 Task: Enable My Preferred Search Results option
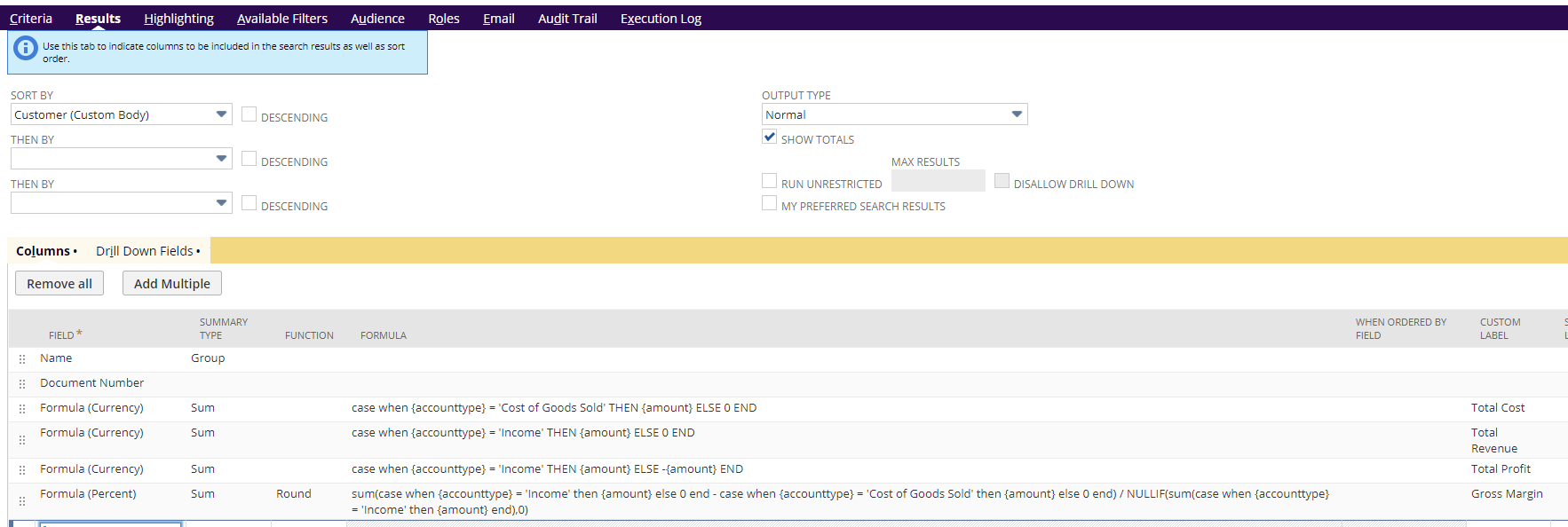pos(770,203)
